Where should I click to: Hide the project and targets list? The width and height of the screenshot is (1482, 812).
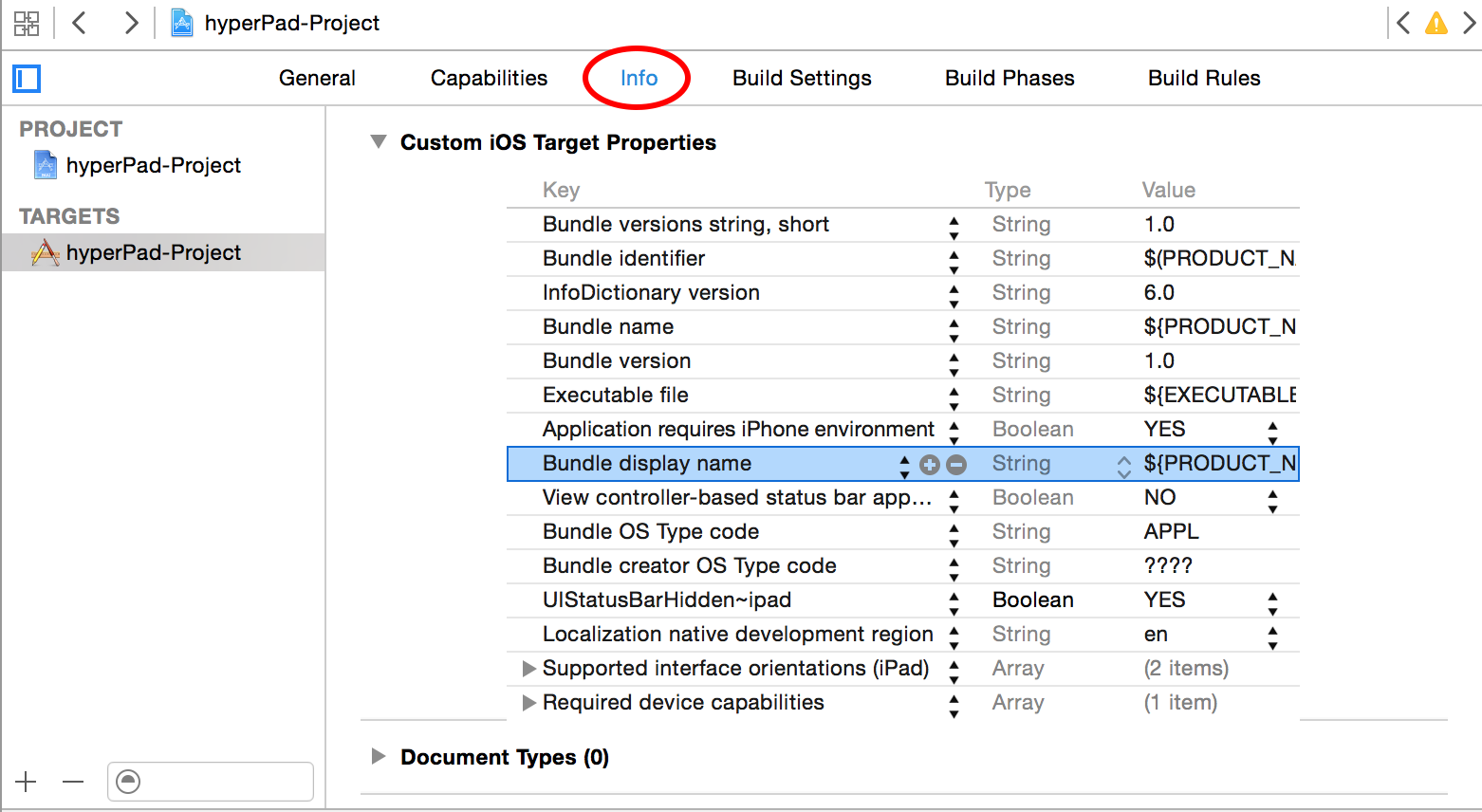click(x=27, y=79)
